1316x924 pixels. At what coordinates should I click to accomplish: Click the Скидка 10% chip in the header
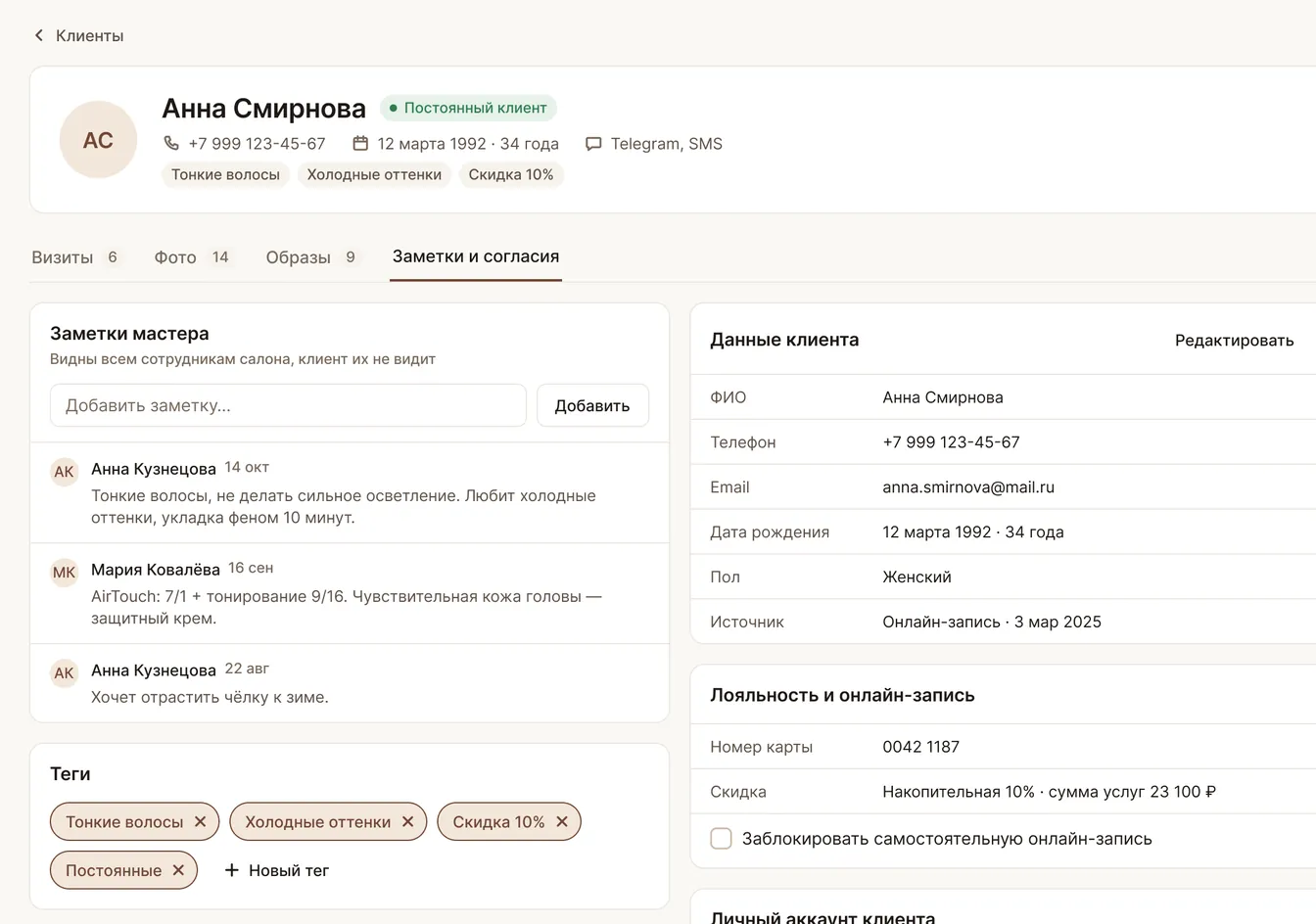[x=511, y=175]
